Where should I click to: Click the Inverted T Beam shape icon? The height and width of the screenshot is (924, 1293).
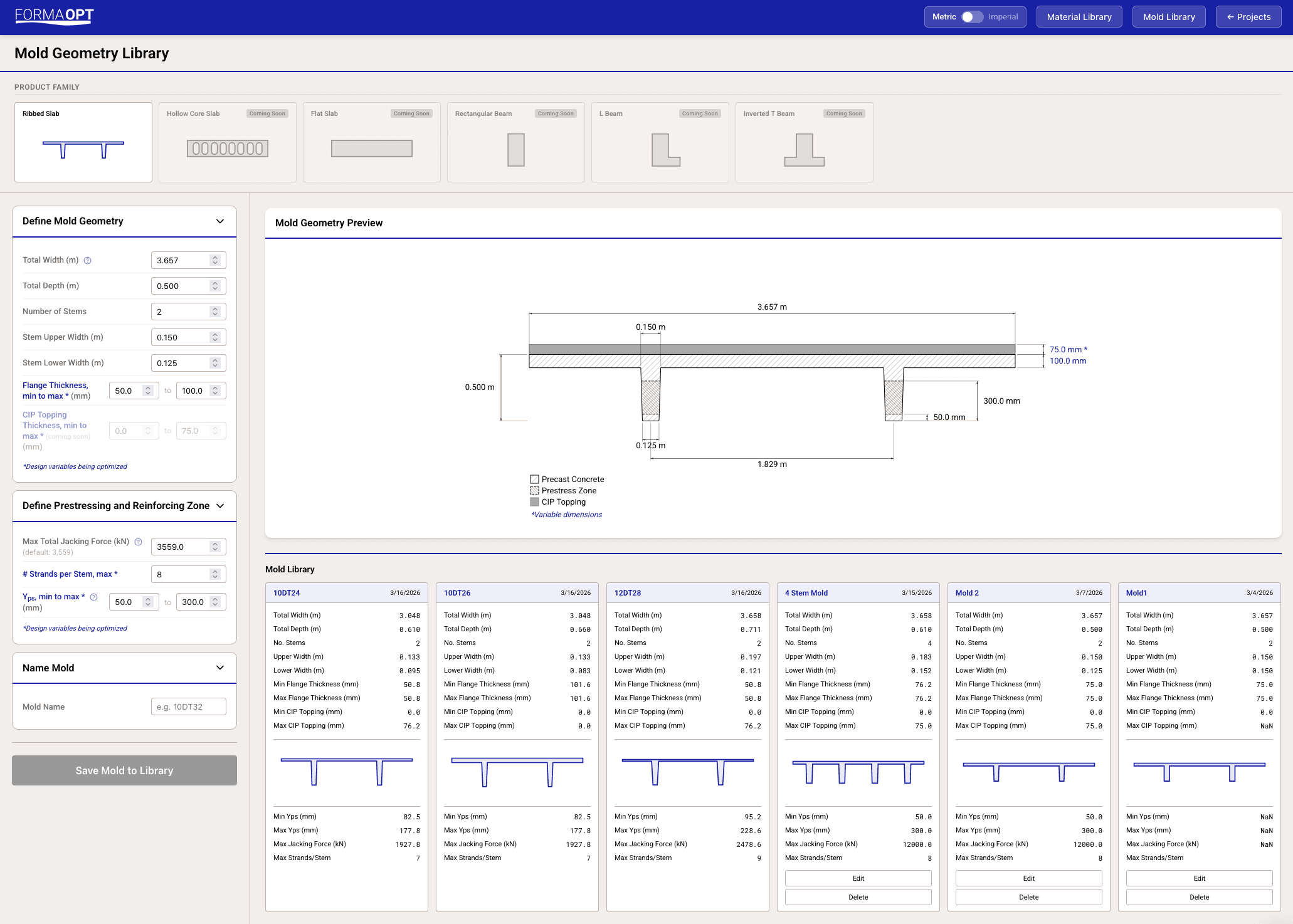tap(804, 150)
